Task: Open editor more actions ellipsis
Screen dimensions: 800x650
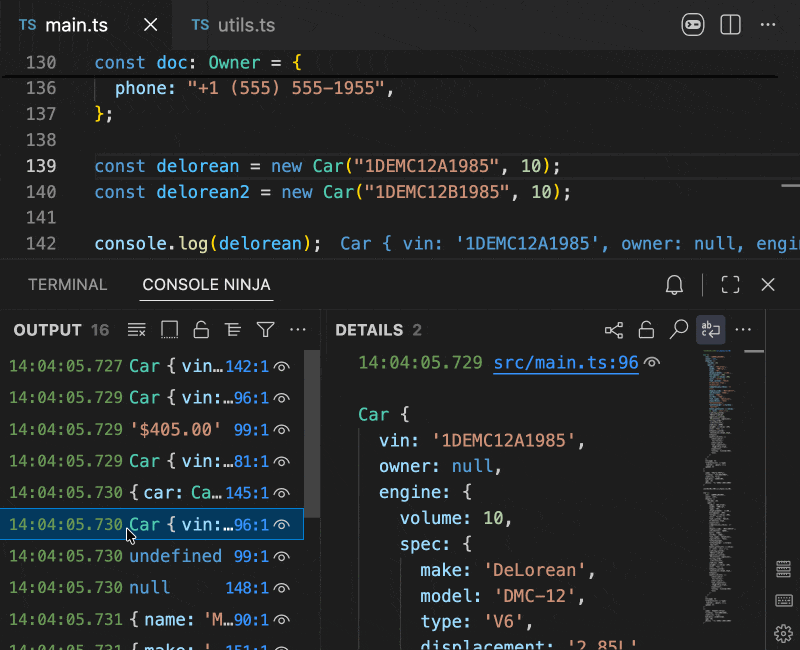Action: (x=767, y=24)
